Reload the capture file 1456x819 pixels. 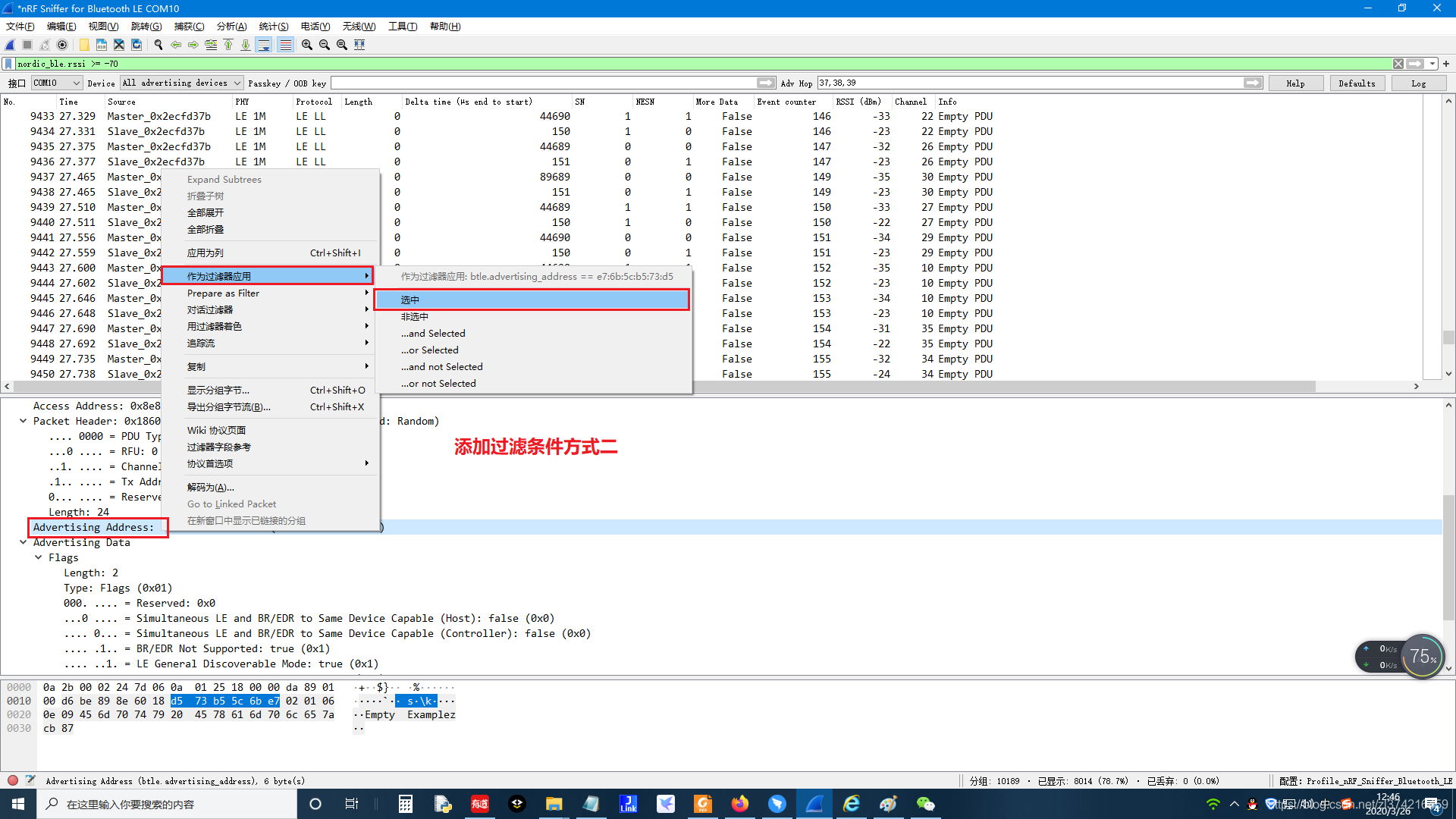click(x=136, y=45)
